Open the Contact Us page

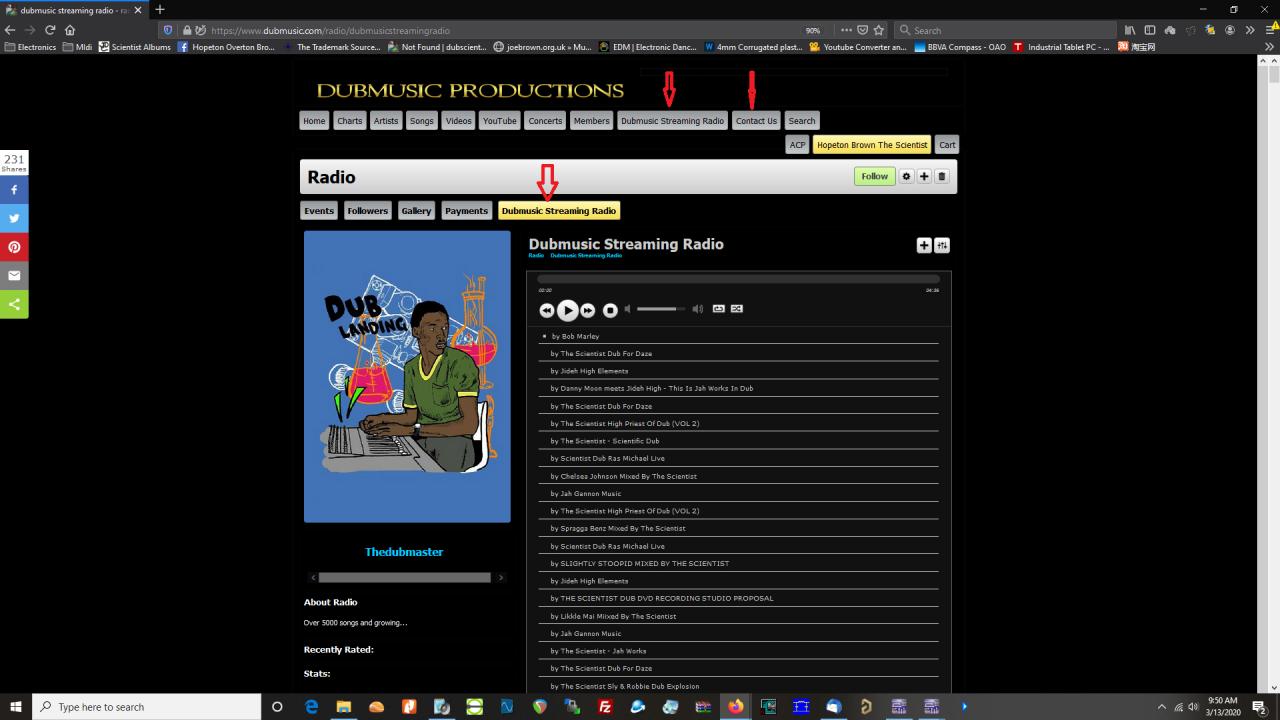(x=756, y=120)
